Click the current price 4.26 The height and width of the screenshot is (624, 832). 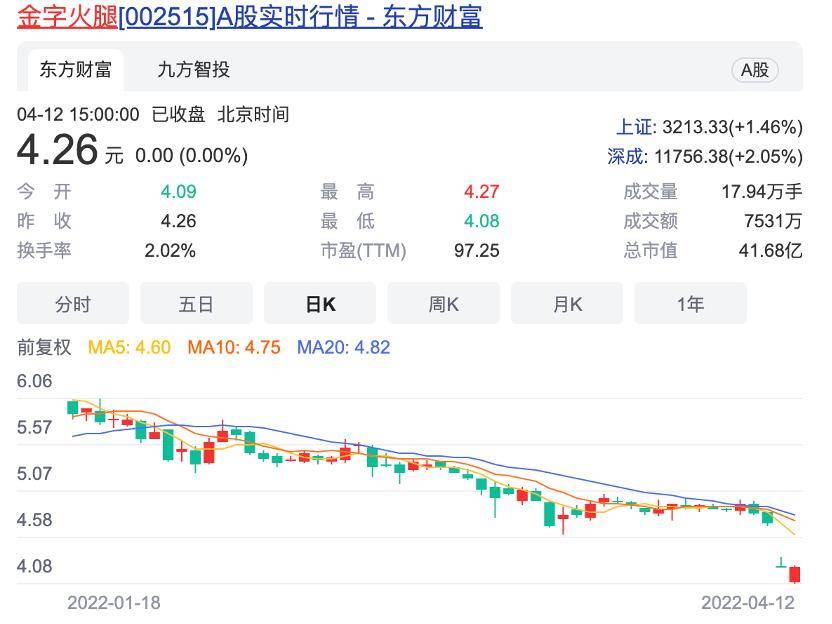coord(57,150)
